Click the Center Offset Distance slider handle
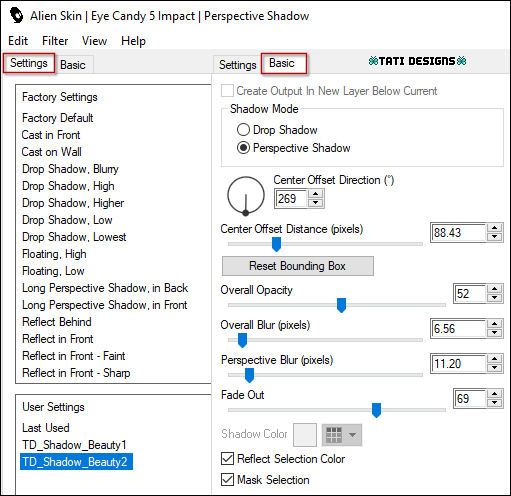 click(276, 244)
